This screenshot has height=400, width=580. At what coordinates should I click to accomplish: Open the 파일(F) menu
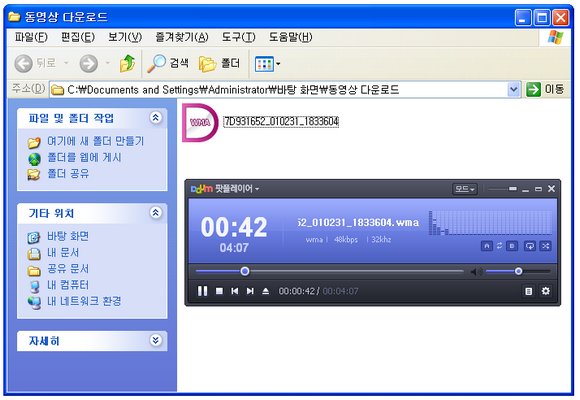point(31,37)
